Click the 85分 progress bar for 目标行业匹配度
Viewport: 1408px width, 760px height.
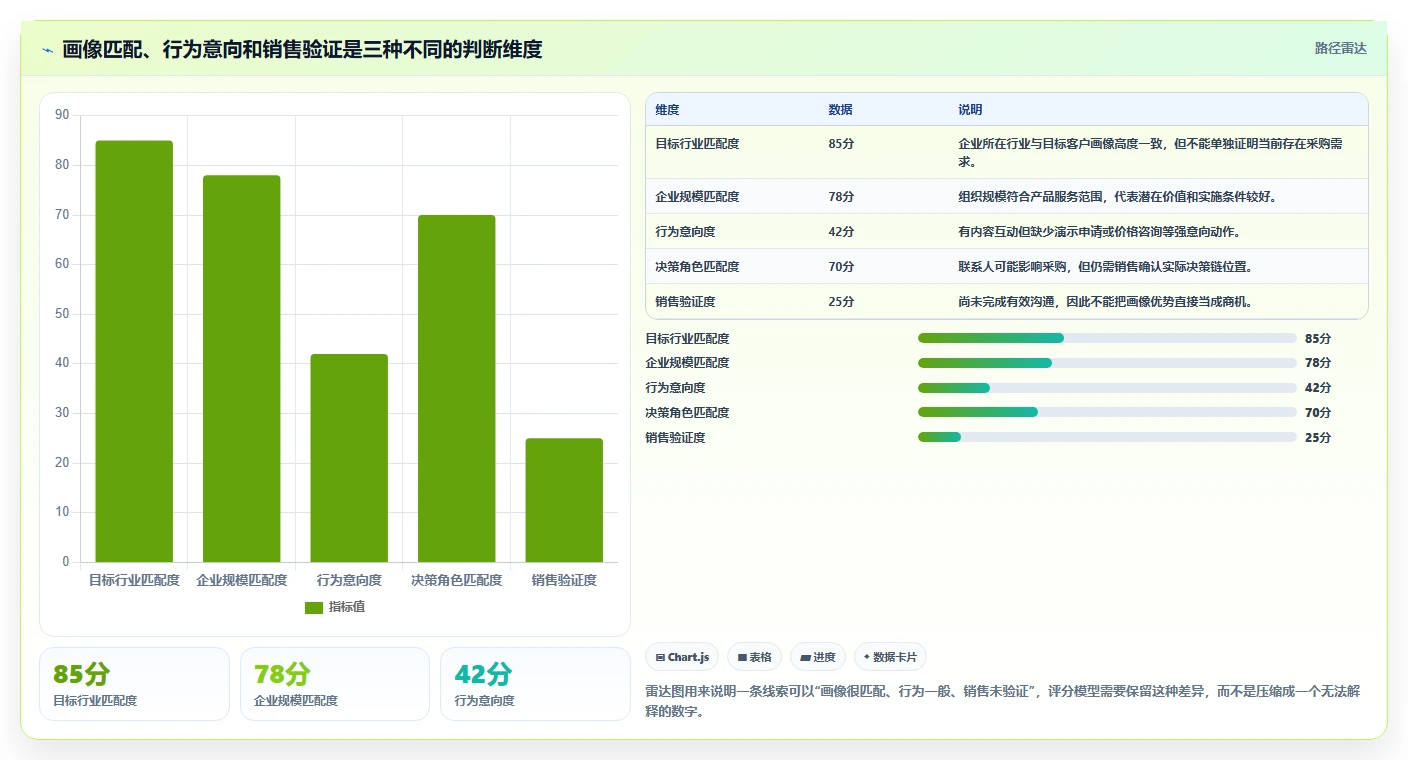[1107, 338]
